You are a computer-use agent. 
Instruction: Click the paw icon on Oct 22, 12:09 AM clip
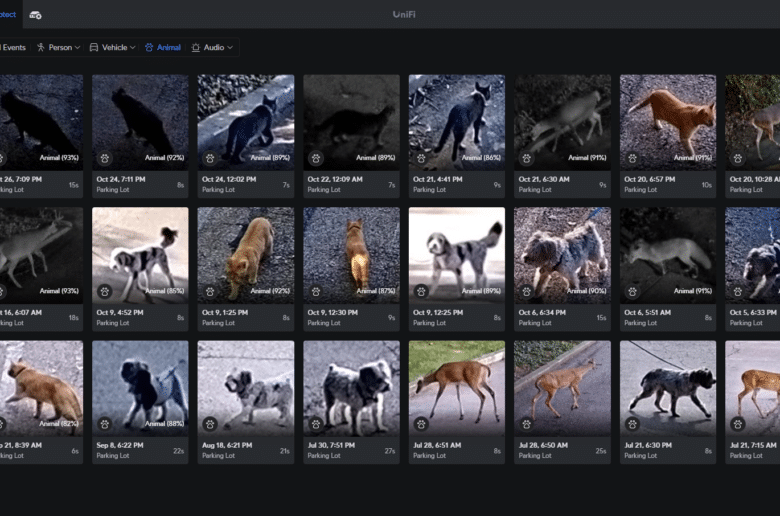click(316, 158)
